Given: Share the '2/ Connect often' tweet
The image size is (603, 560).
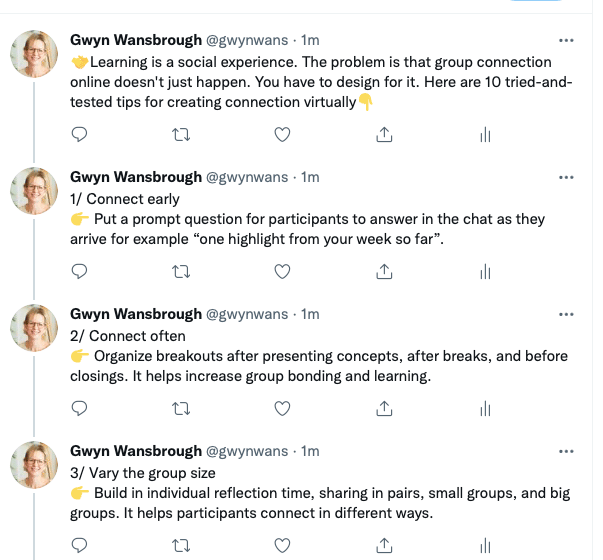Looking at the screenshot, I should pos(384,408).
